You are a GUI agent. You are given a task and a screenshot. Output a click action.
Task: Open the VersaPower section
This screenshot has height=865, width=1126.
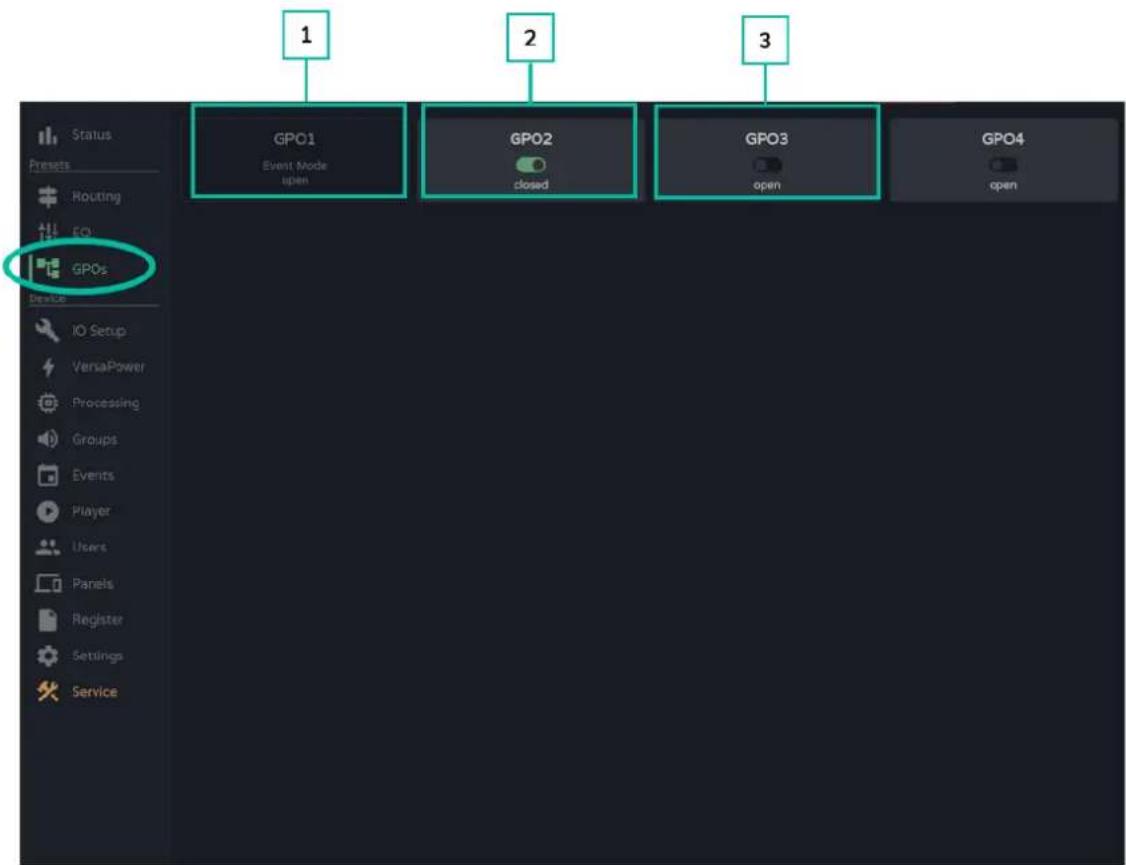click(108, 367)
